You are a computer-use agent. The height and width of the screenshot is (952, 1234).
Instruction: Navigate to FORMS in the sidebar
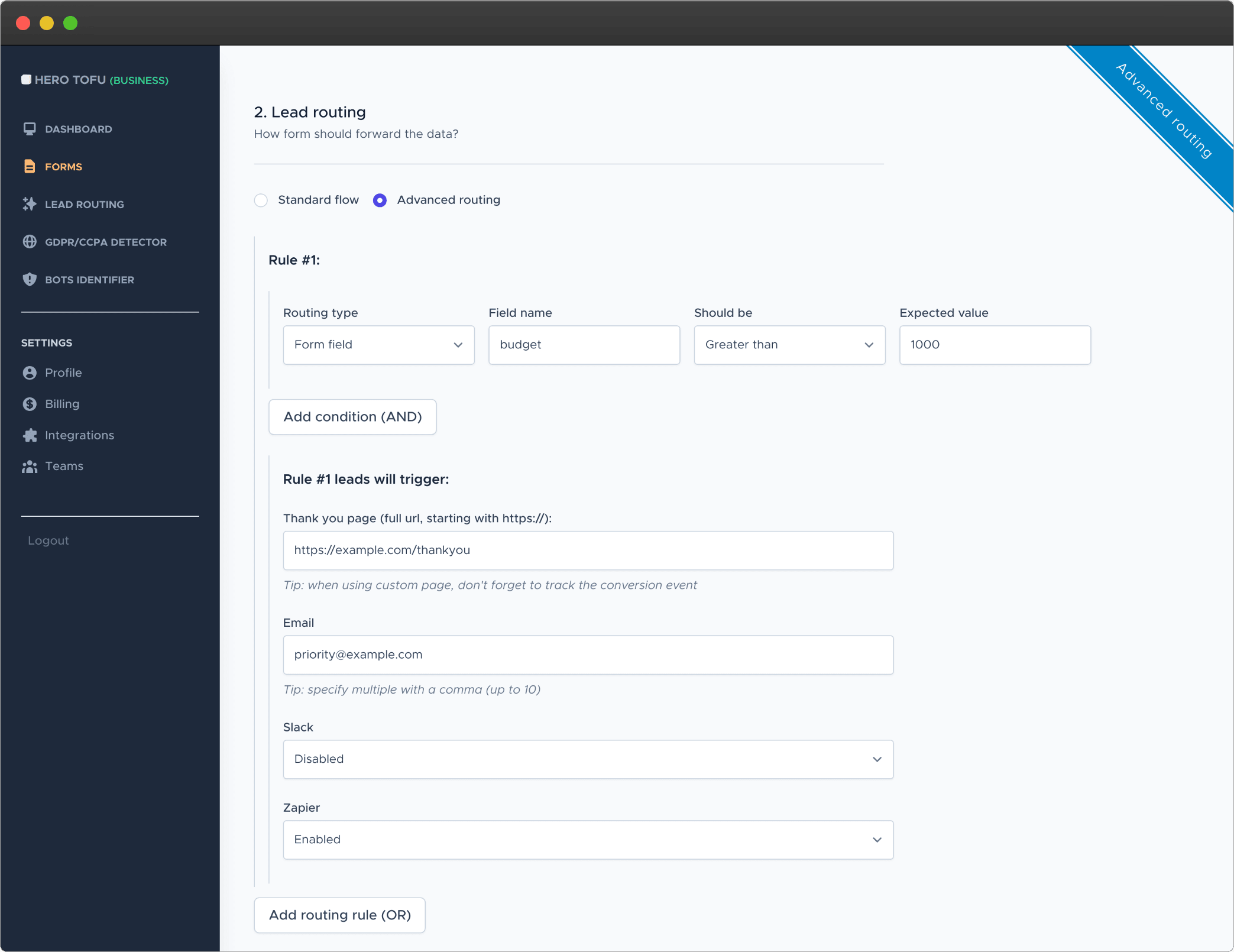(x=63, y=166)
